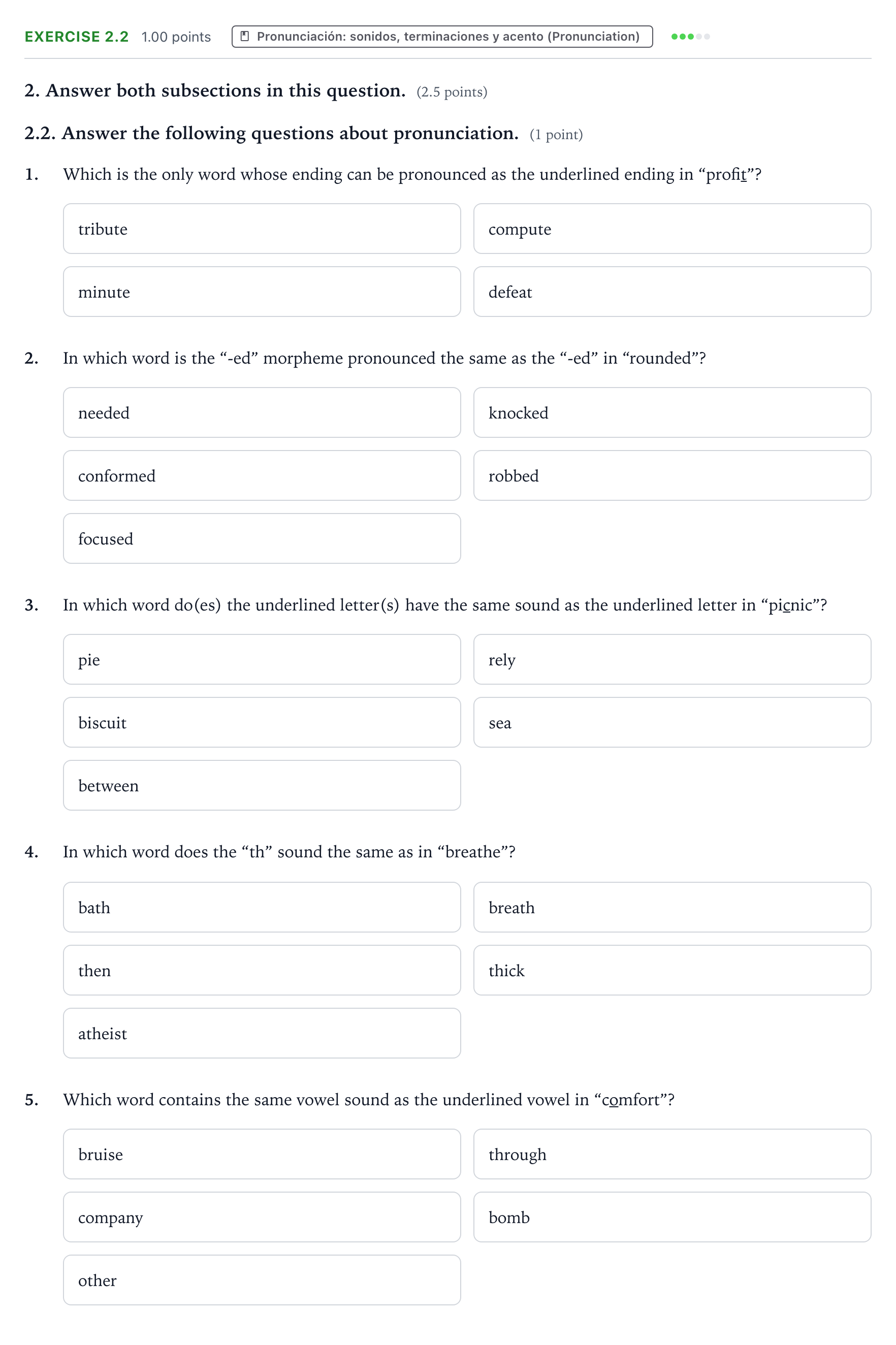Select answer option "tribute"

[262, 229]
